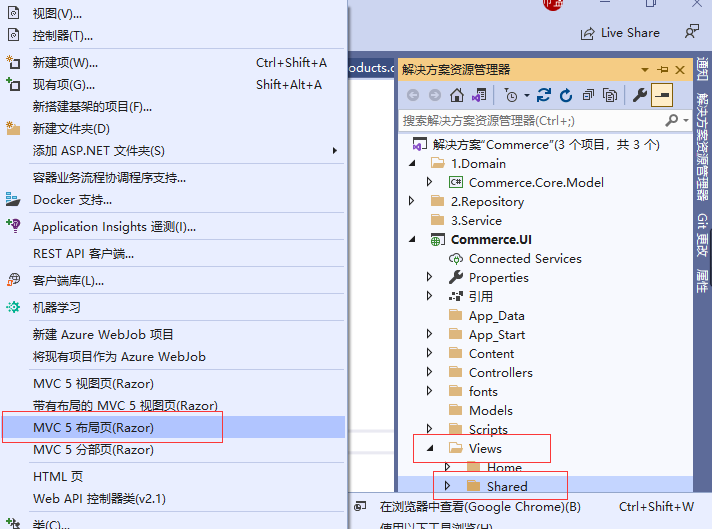Choose REST API 客户端... menu item
This screenshot has height=529, width=712.
[x=173, y=253]
